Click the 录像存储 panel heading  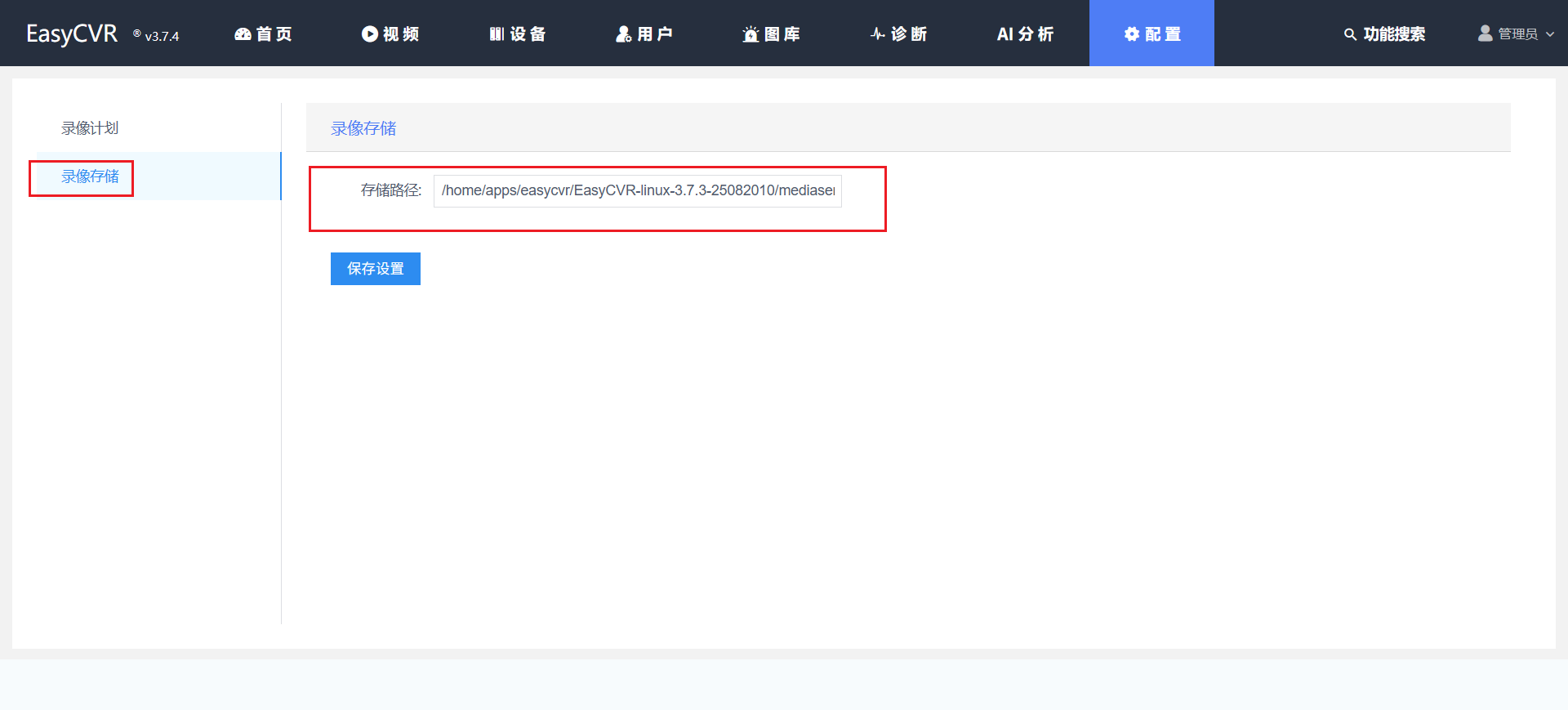point(363,128)
